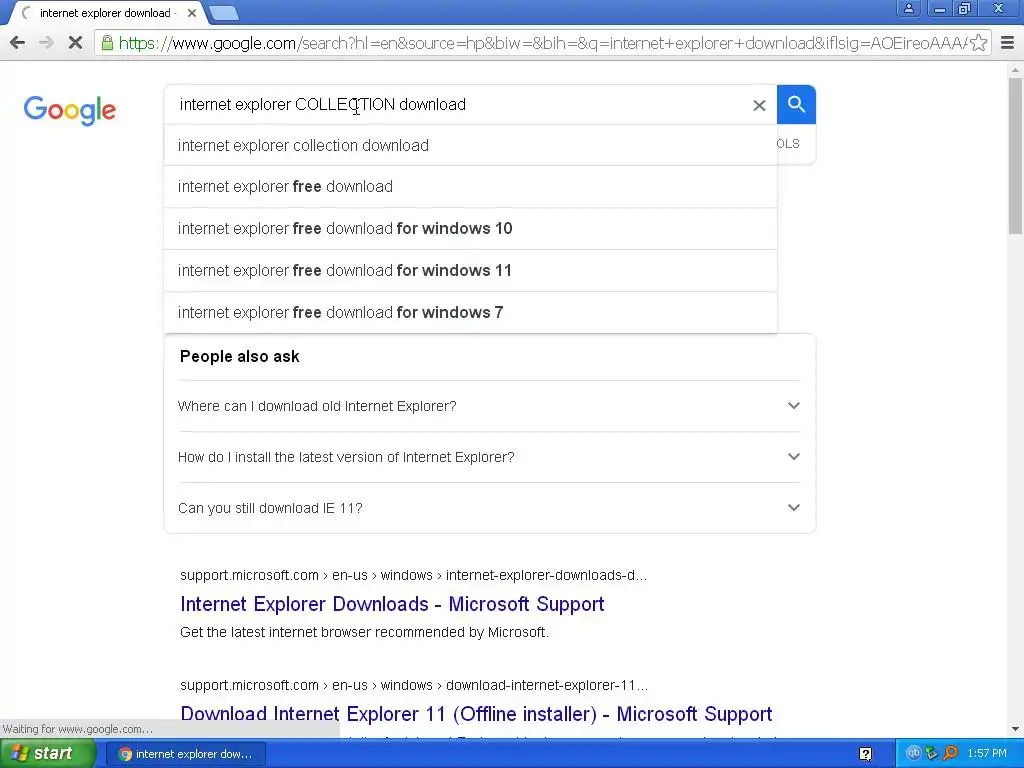Choose suggestion internet explorer collection download
The width and height of the screenshot is (1024, 768).
coord(470,145)
